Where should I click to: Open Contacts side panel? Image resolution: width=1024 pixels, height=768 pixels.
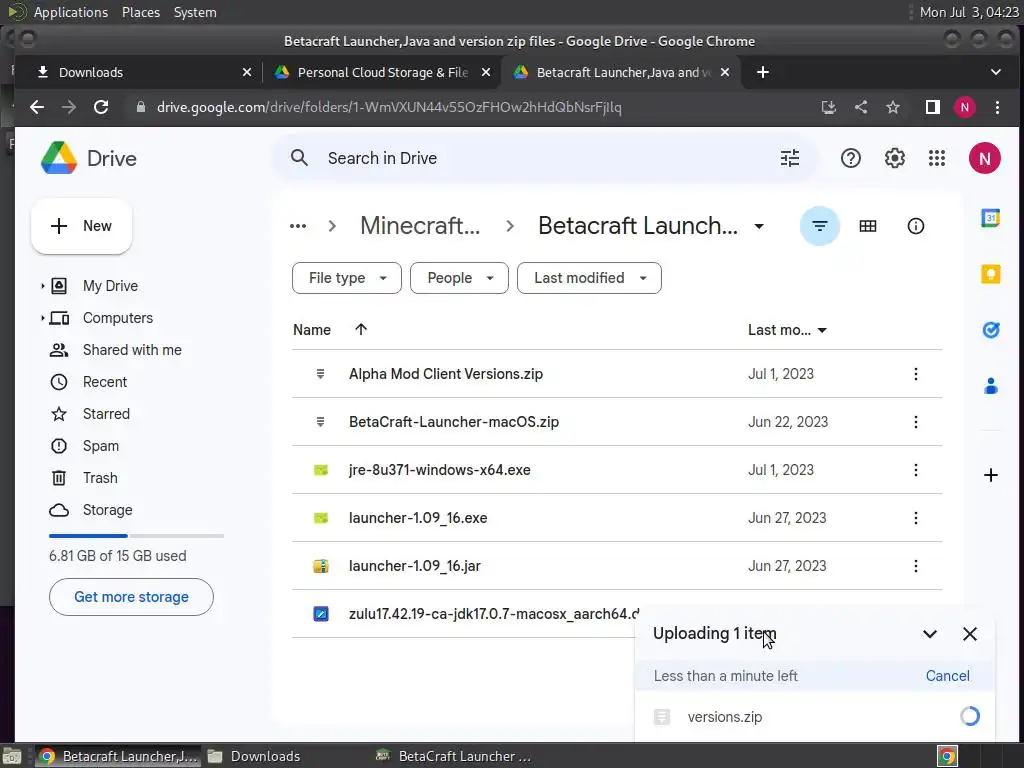pyautogui.click(x=990, y=386)
